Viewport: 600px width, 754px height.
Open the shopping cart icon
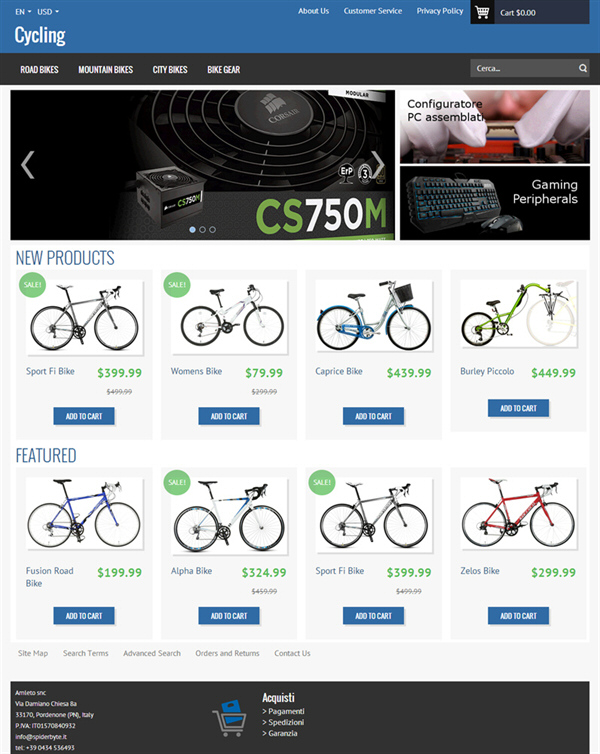482,12
